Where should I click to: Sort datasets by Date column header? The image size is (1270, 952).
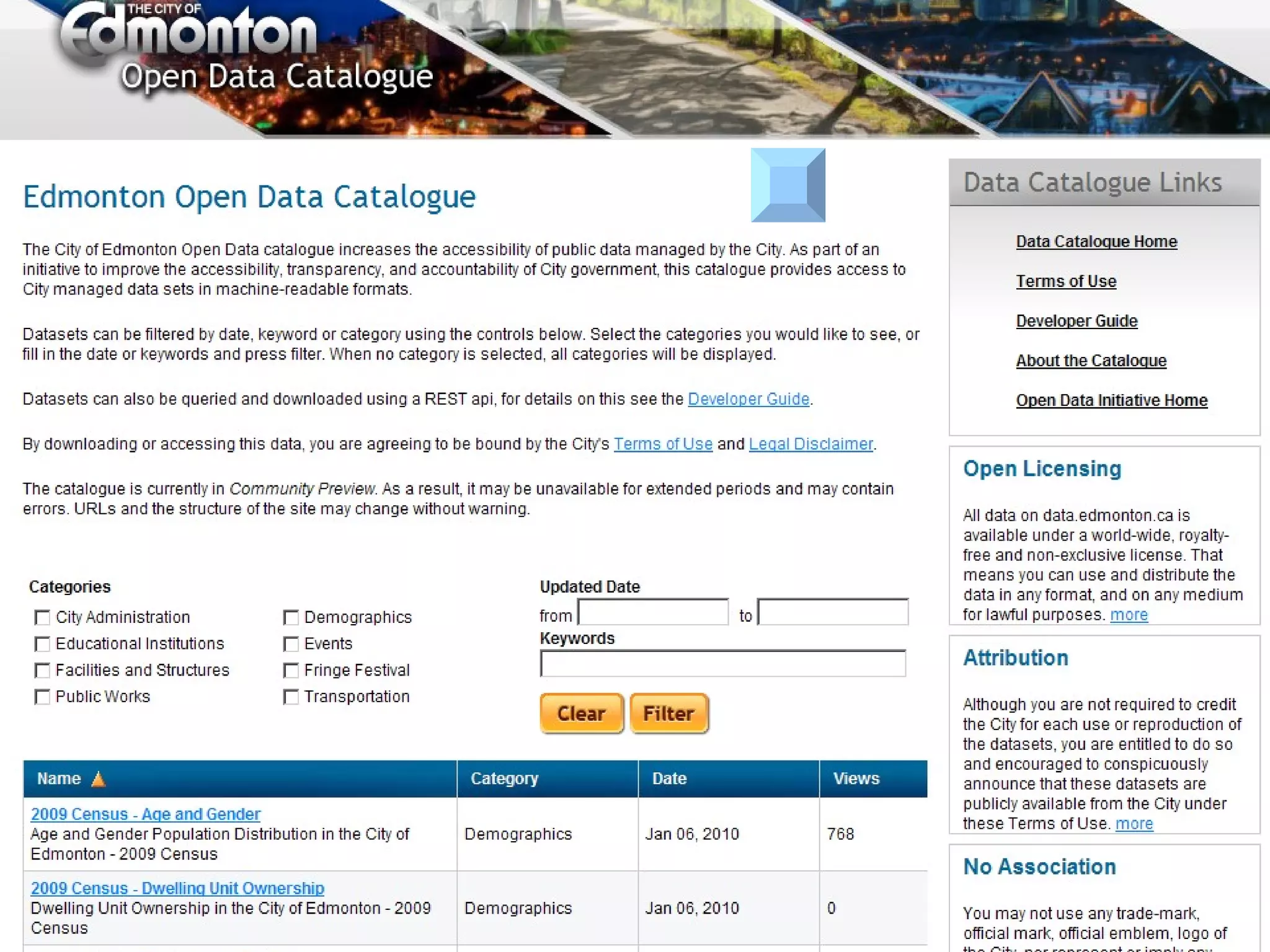point(669,778)
